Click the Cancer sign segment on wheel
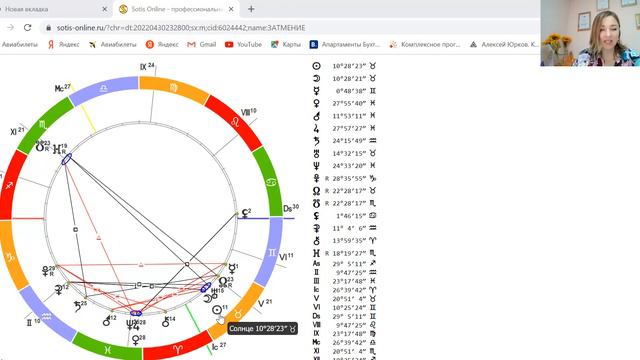Viewport: 640px width, 360px height. coord(270,182)
